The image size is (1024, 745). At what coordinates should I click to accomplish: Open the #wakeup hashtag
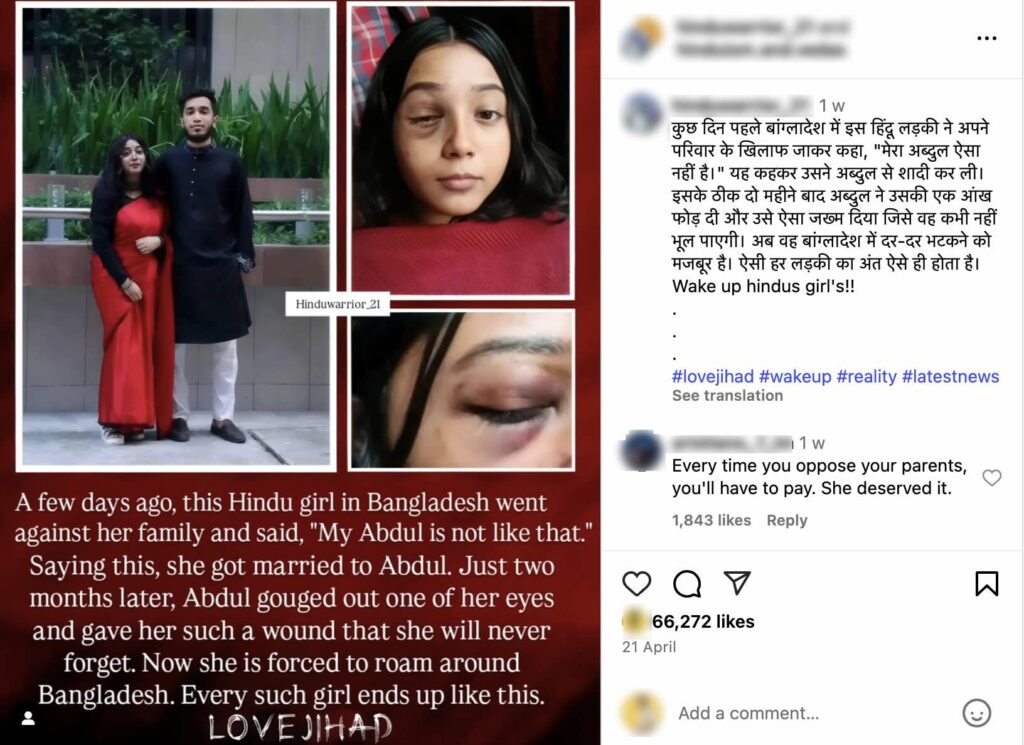(x=795, y=377)
